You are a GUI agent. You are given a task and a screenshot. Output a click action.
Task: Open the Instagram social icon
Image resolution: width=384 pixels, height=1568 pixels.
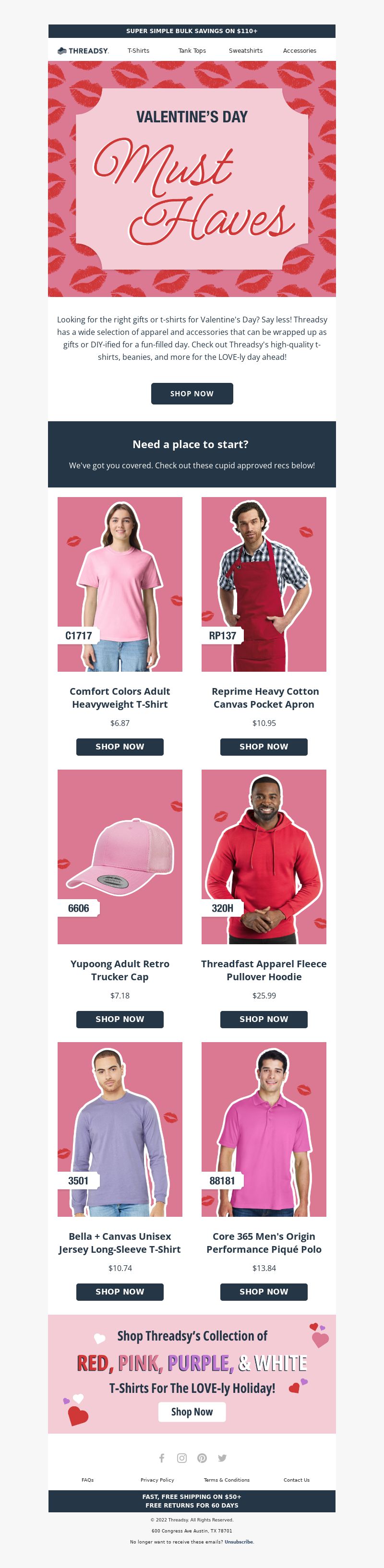click(182, 1458)
